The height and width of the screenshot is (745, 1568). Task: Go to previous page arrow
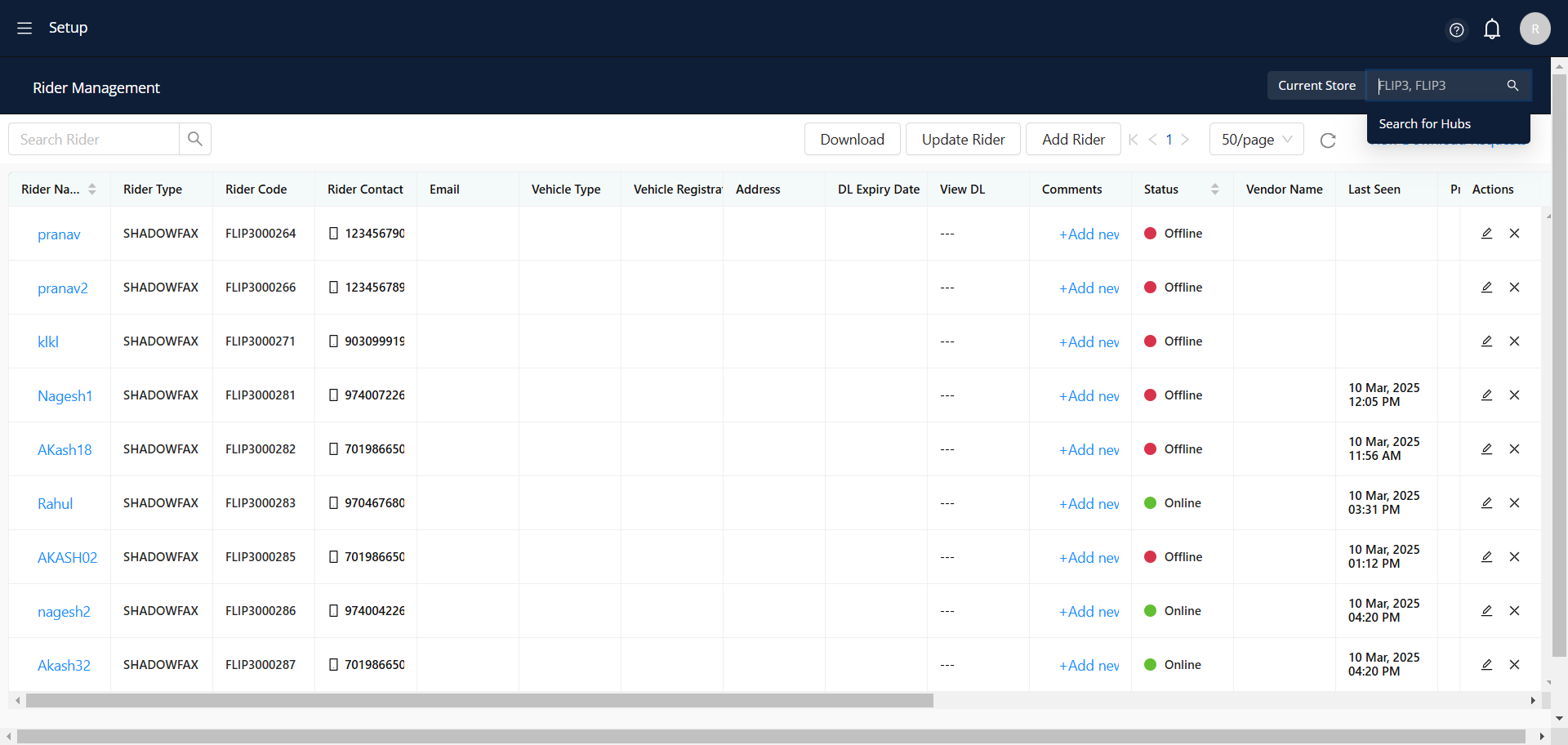coord(1152,140)
